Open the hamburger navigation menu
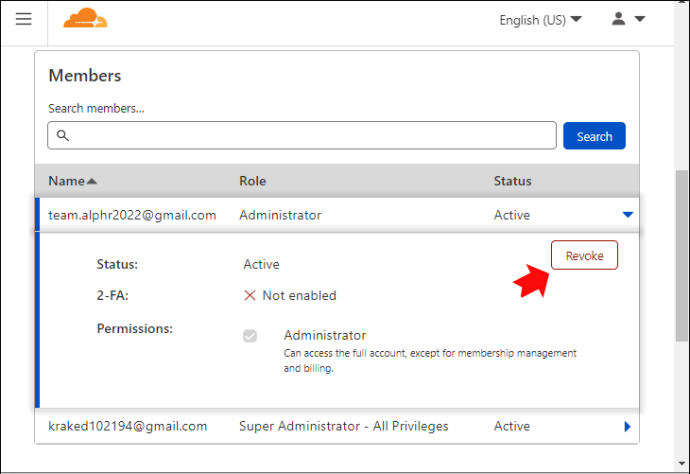The image size is (690, 474). pos(24,19)
